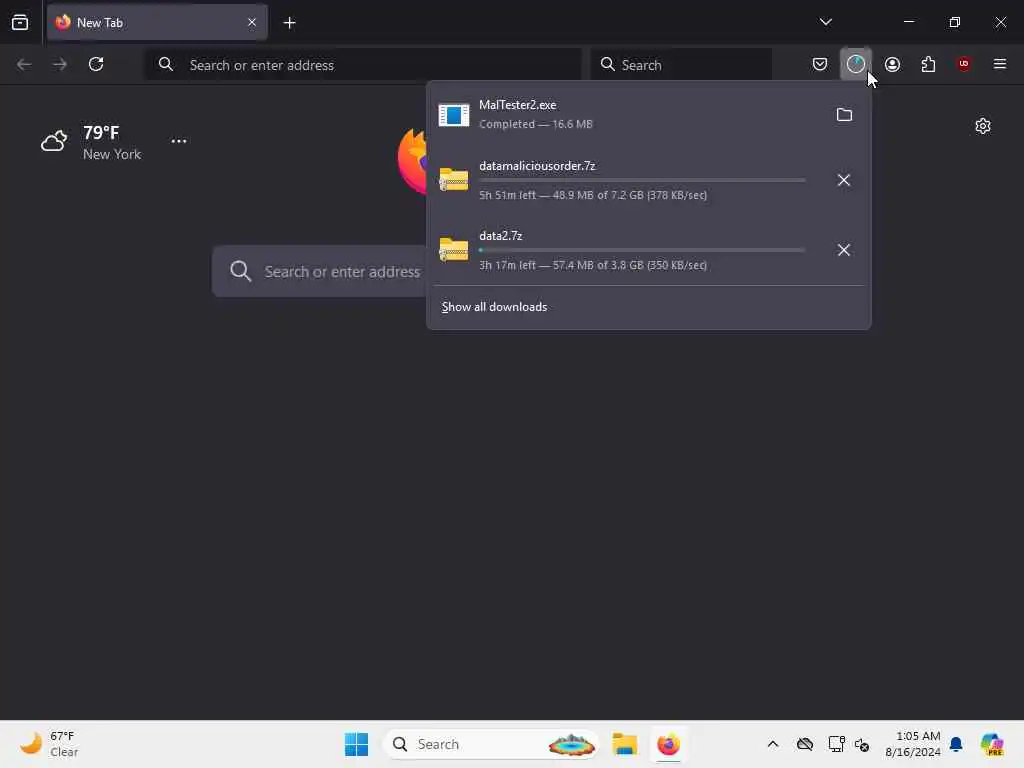Click Show all downloads
Image resolution: width=1024 pixels, height=768 pixels.
click(x=494, y=307)
